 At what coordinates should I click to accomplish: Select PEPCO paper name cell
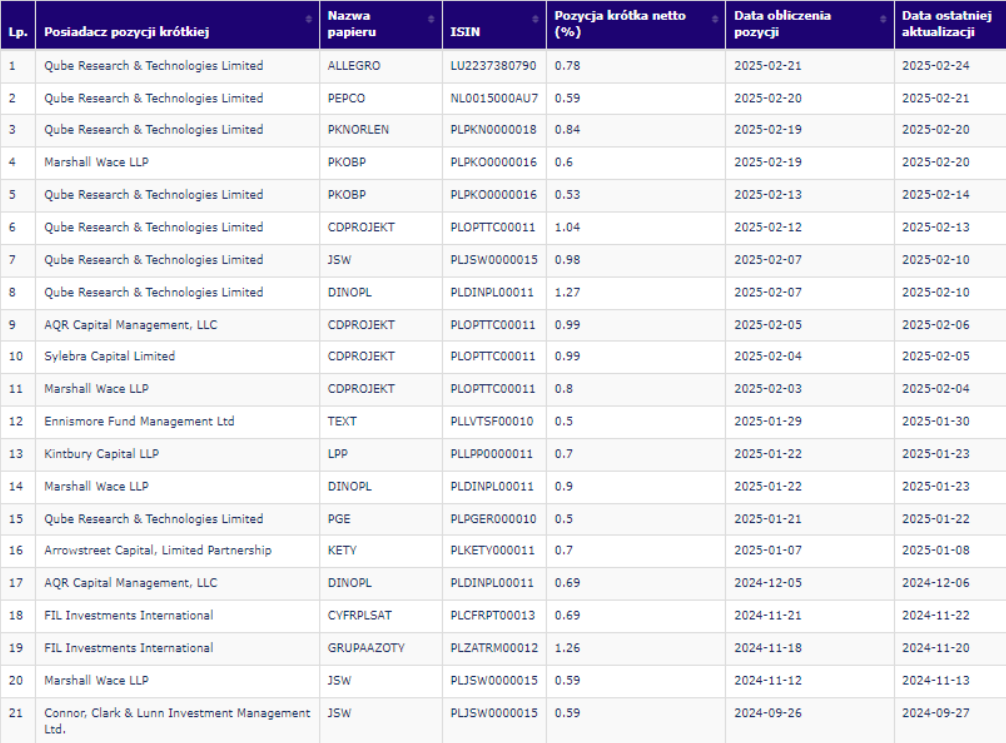point(346,98)
